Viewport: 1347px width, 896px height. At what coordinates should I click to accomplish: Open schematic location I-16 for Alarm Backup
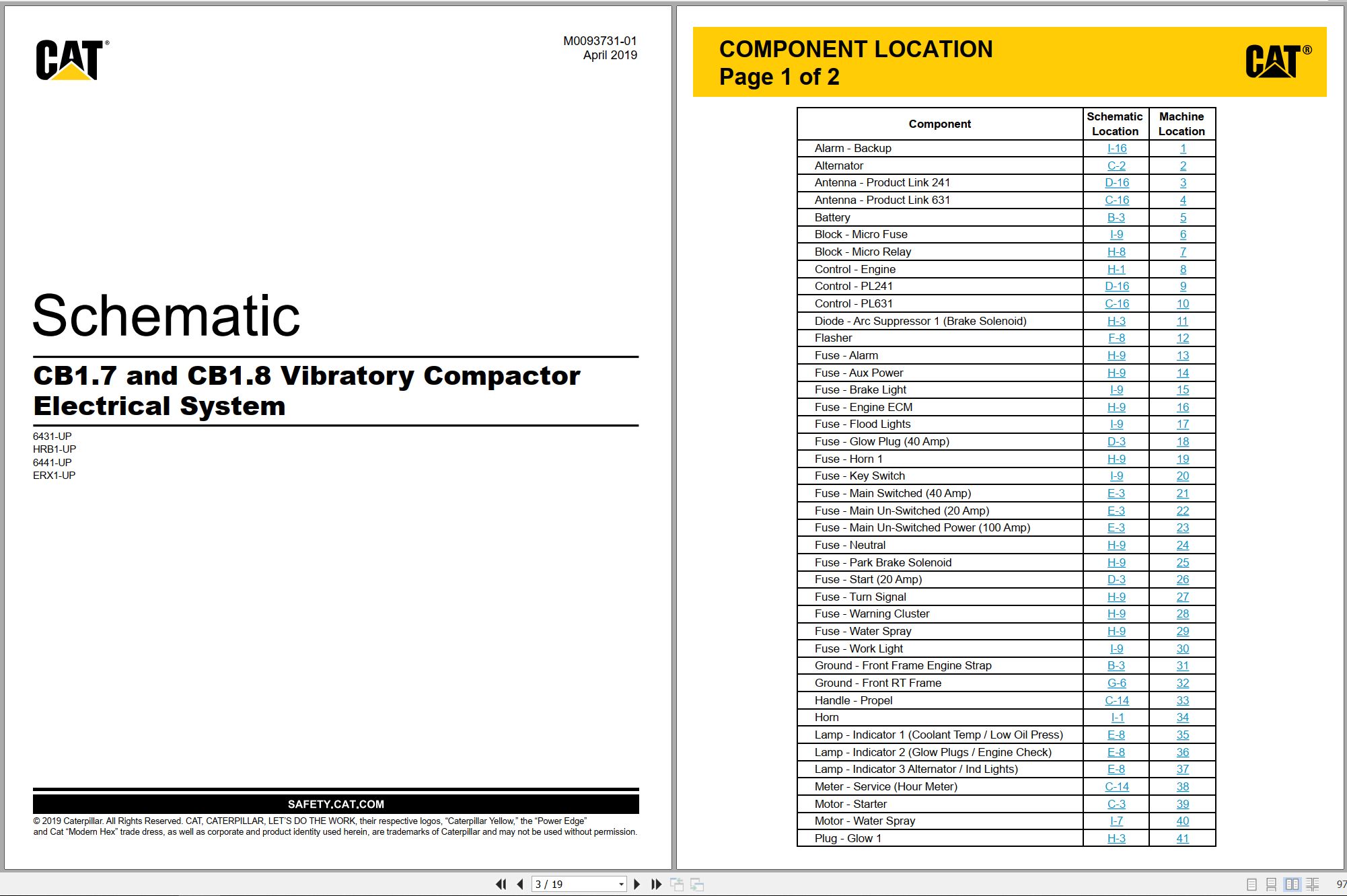click(1117, 148)
